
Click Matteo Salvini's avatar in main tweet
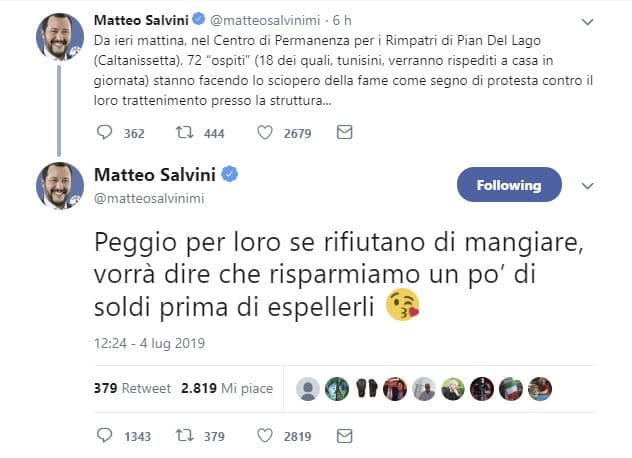(59, 185)
